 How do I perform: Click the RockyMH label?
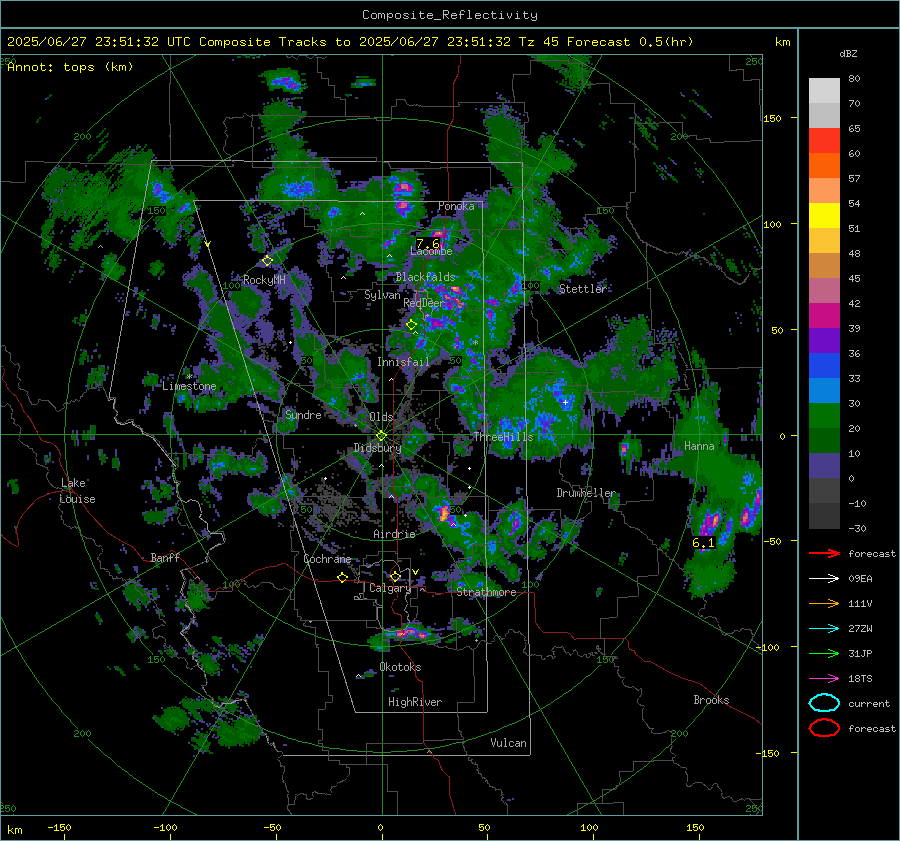tap(264, 280)
